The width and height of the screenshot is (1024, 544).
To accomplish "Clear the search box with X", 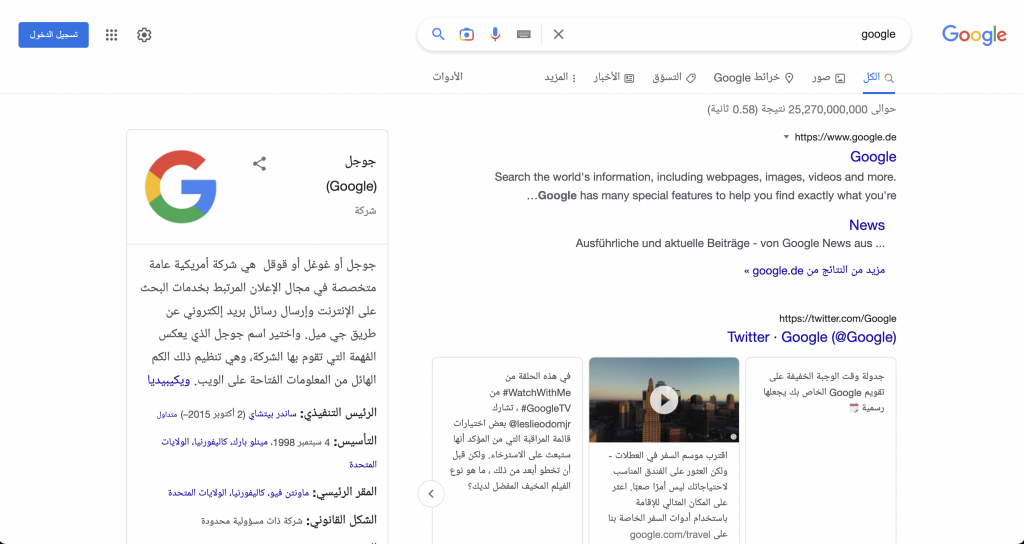I will click(x=558, y=34).
